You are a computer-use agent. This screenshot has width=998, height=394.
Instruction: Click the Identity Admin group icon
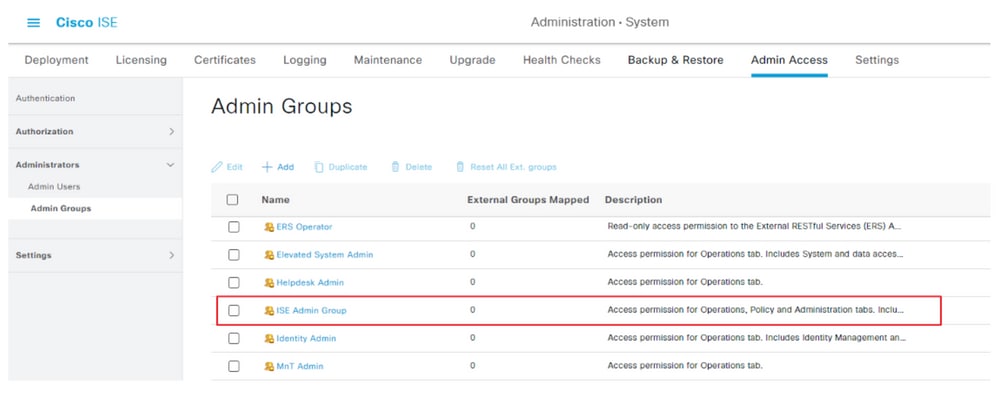[x=269, y=339]
